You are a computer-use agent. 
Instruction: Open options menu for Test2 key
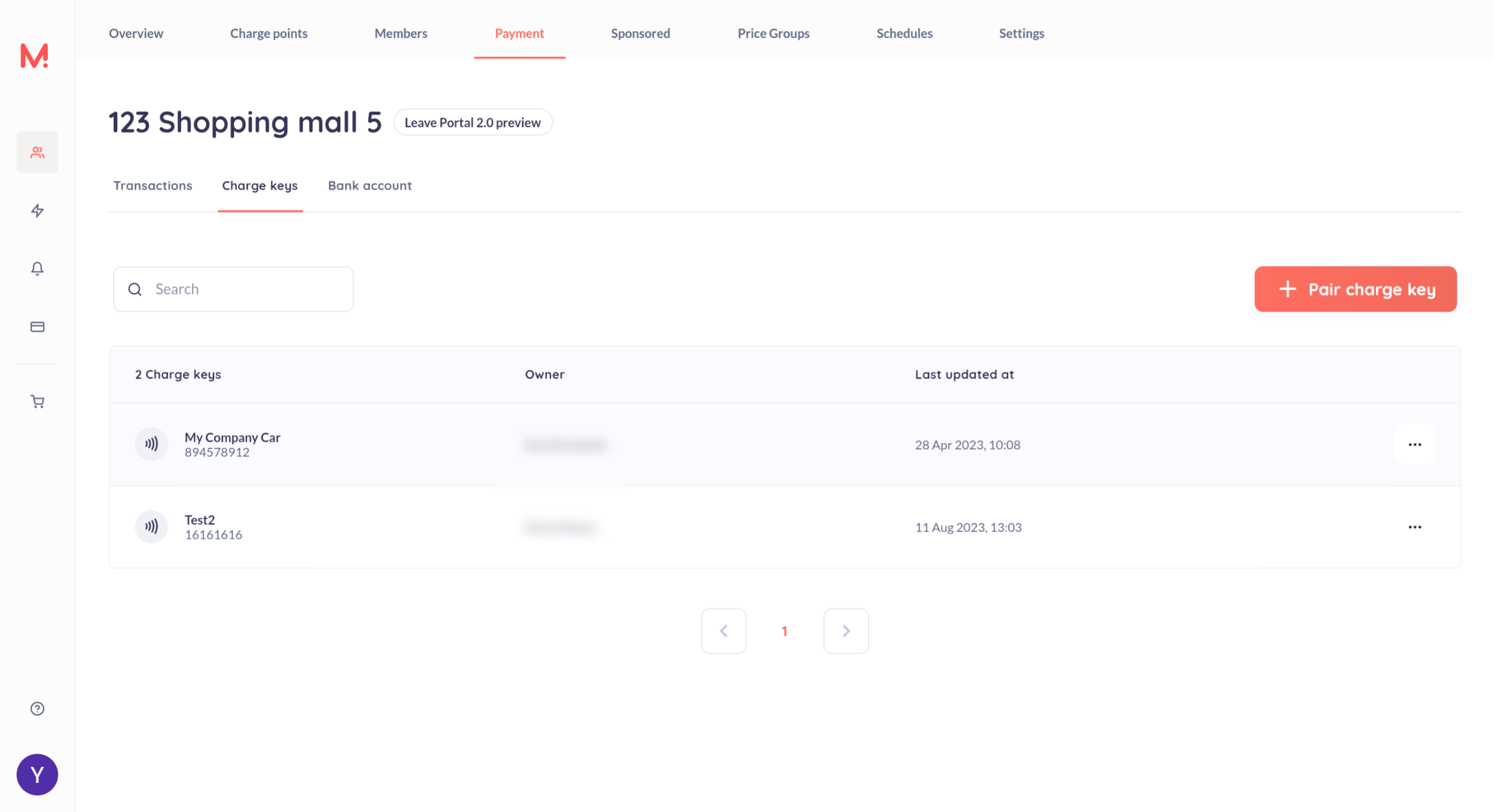(x=1415, y=527)
